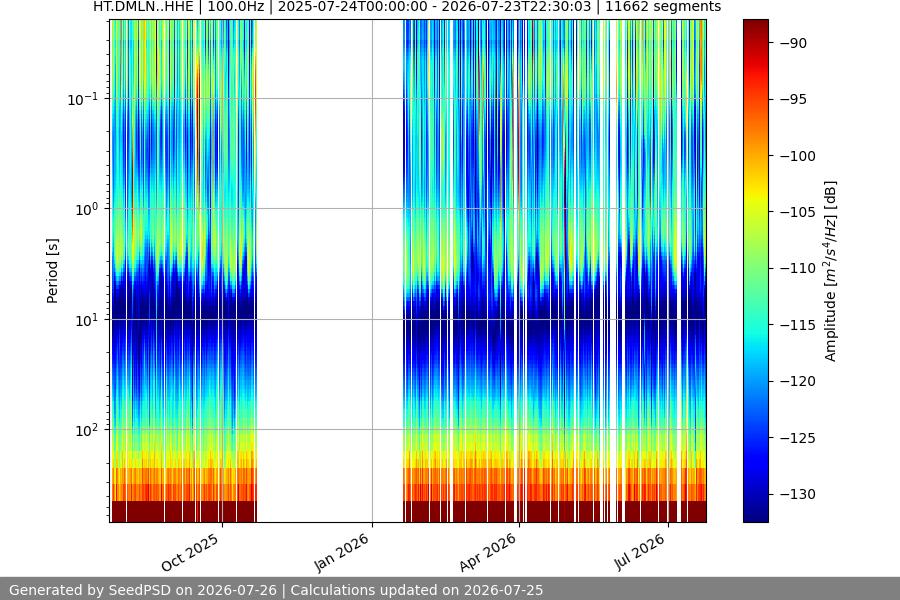Click the amplitude color scale bar
Screen dimensions: 900x600
pos(755,271)
